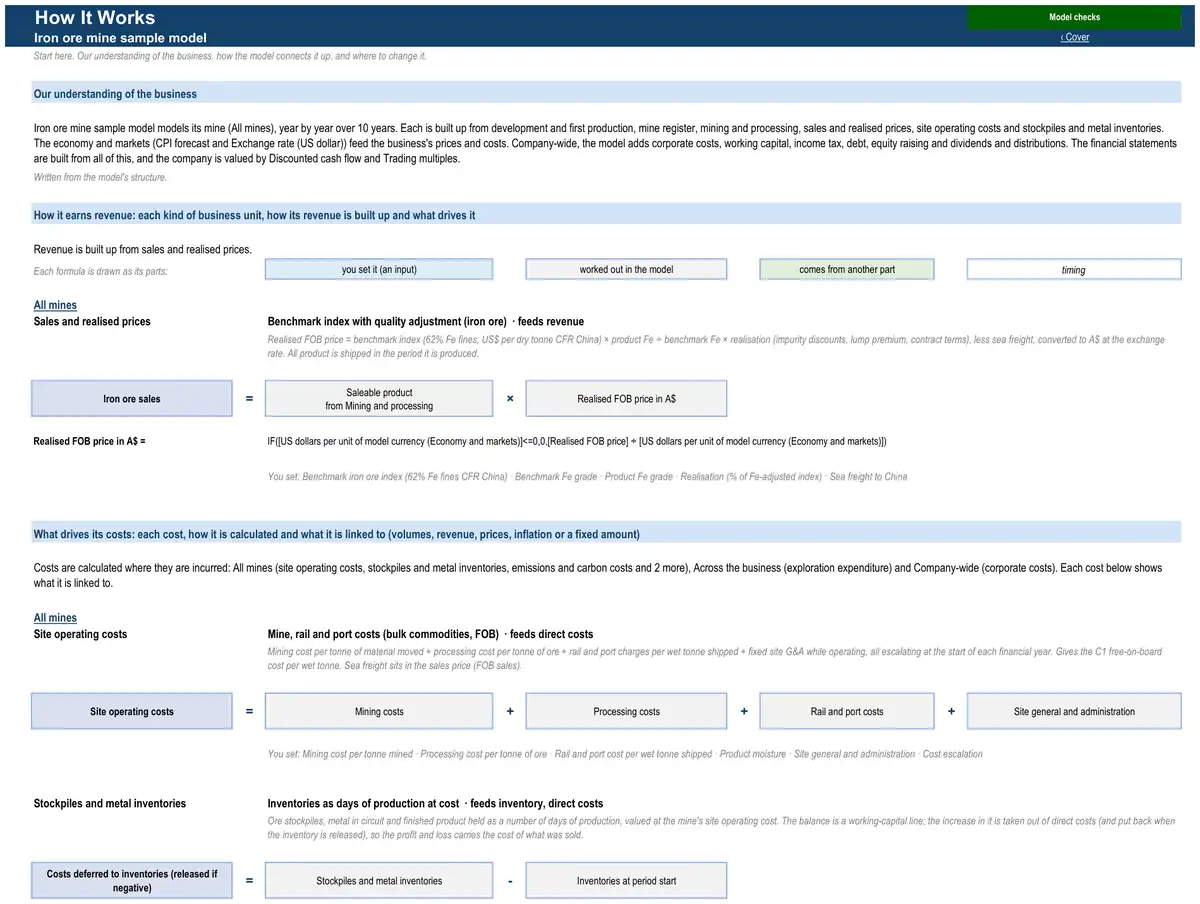Select the Processing costs box

click(x=626, y=712)
